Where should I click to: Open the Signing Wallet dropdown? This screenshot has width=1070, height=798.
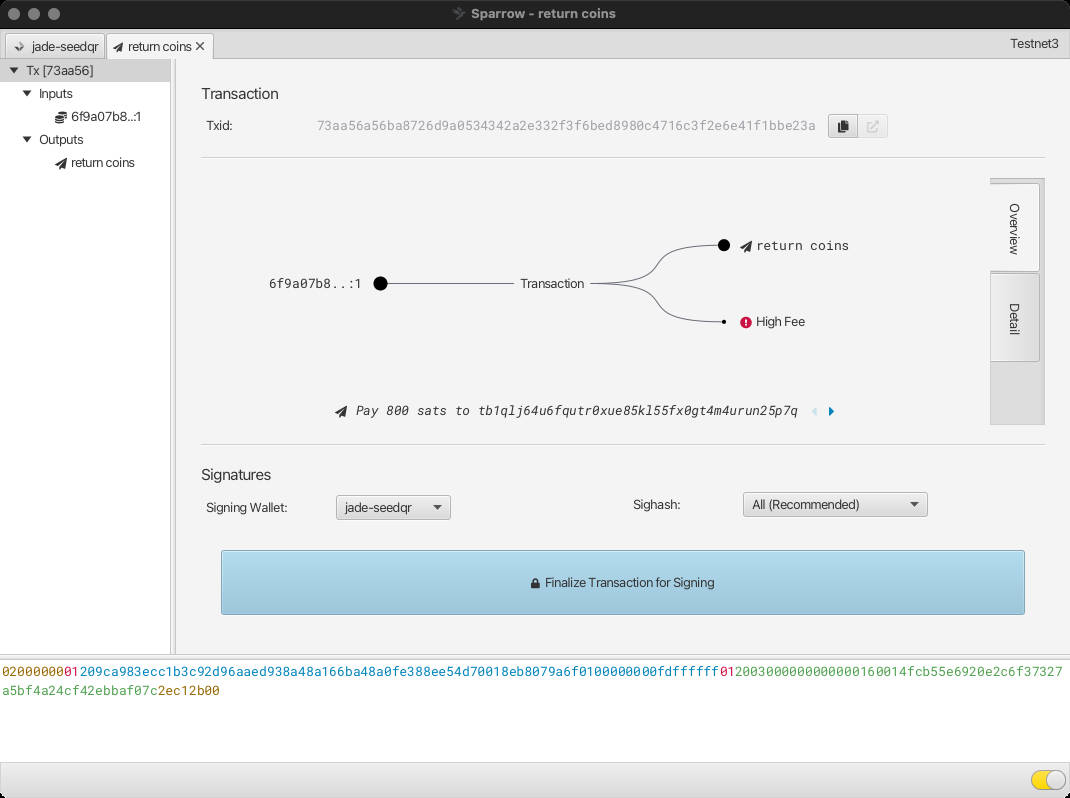pyautogui.click(x=393, y=507)
